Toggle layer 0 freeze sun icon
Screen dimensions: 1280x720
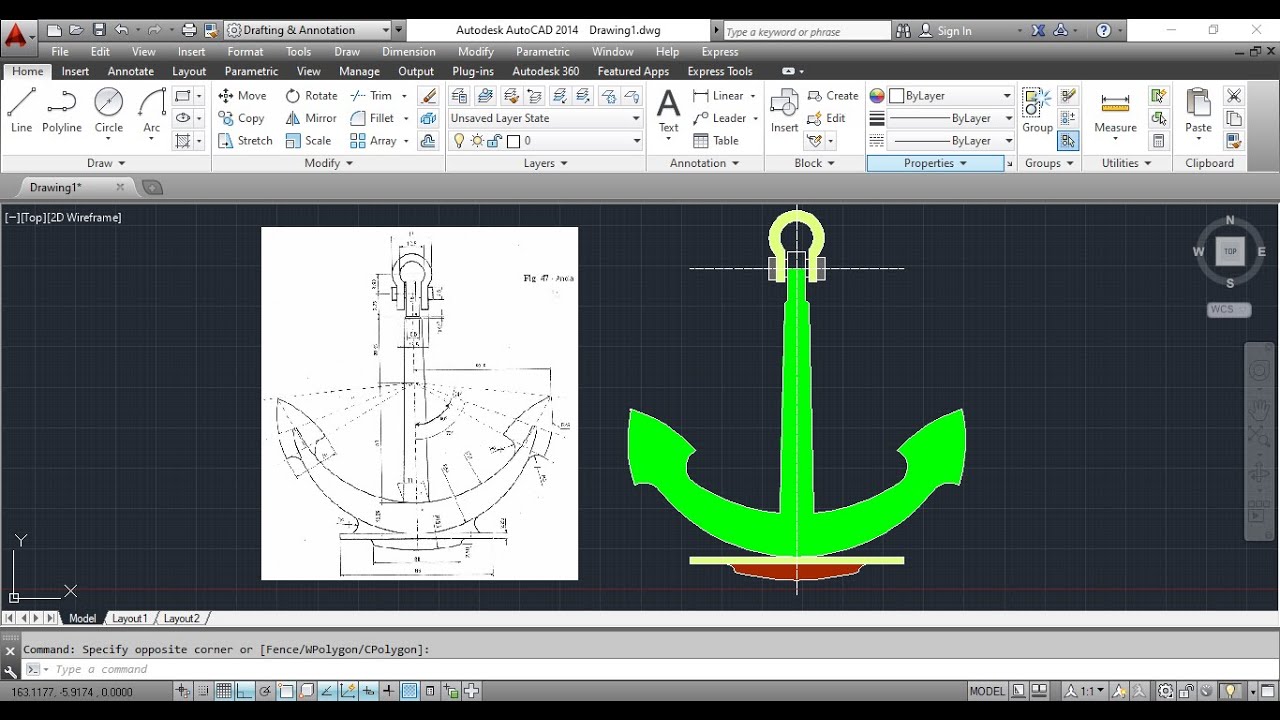(x=477, y=141)
